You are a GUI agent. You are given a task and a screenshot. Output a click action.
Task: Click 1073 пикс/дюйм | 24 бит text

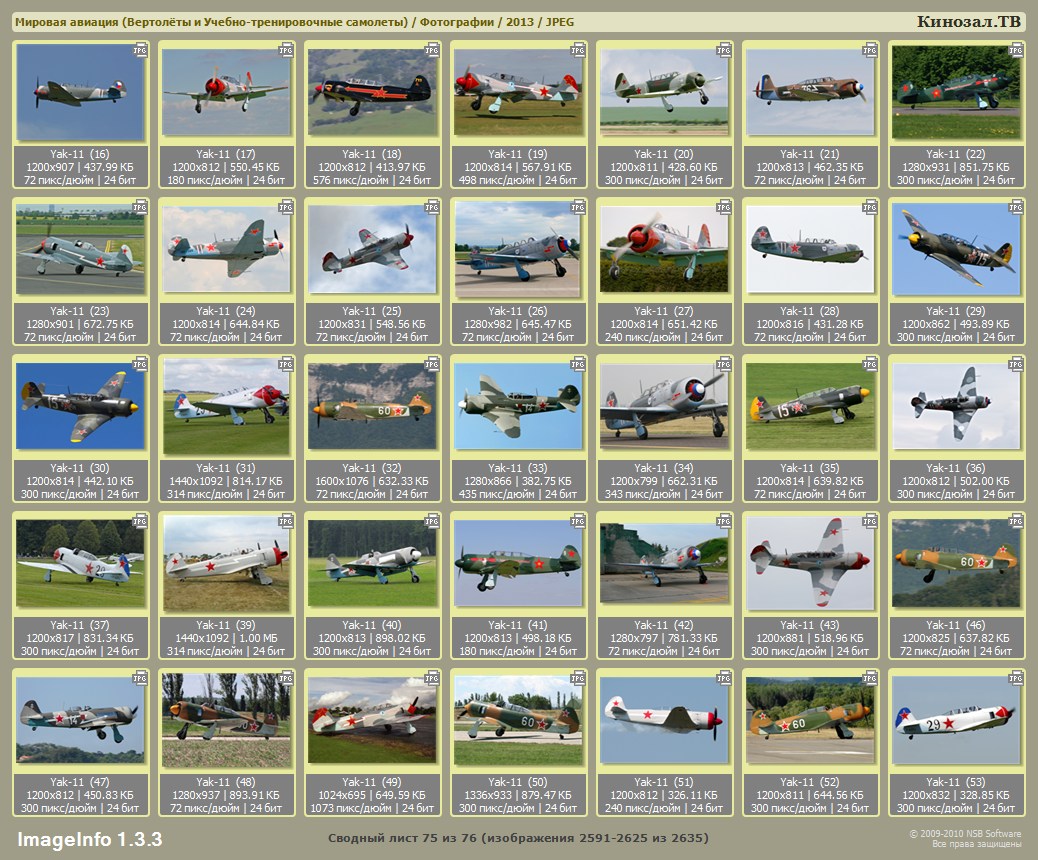(x=372, y=808)
